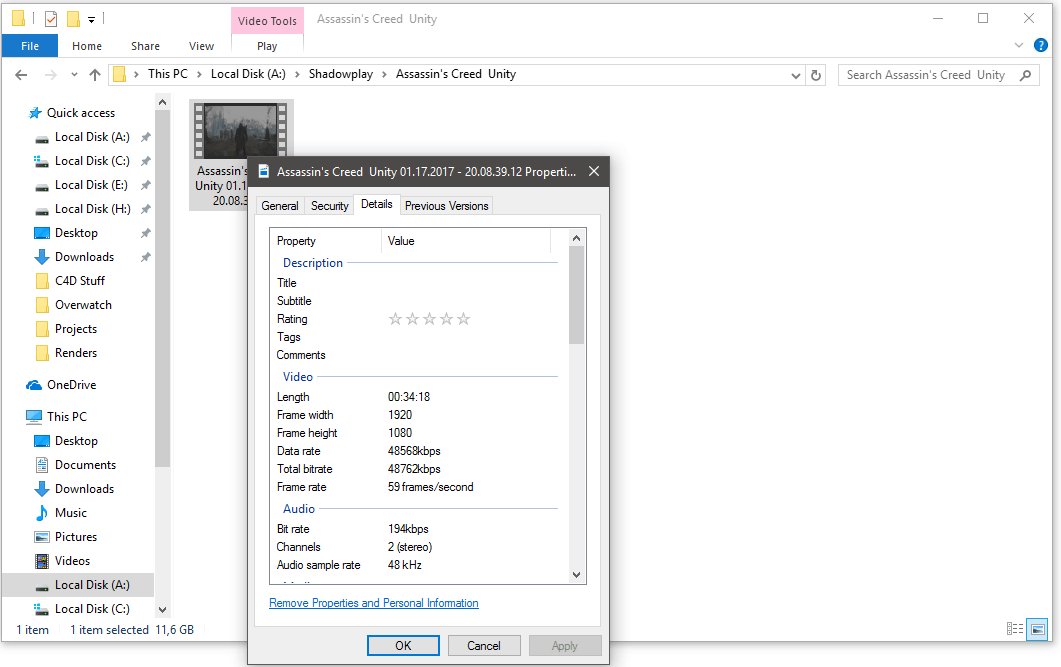
Task: Click the properties list scrollbar thumb
Action: point(577,295)
